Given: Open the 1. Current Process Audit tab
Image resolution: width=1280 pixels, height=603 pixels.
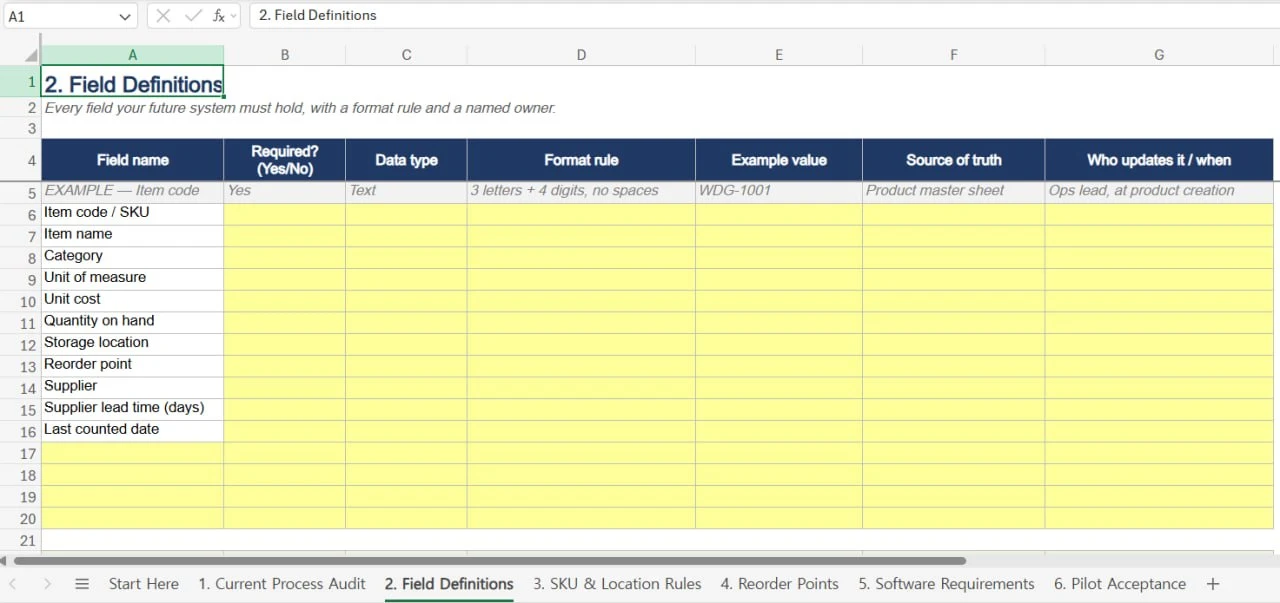Looking at the screenshot, I should click(x=282, y=584).
